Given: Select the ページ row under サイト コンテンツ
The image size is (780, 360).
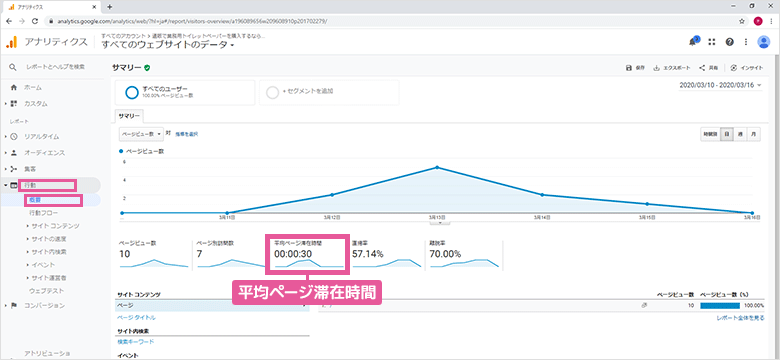Looking at the screenshot, I should pyautogui.click(x=213, y=305).
